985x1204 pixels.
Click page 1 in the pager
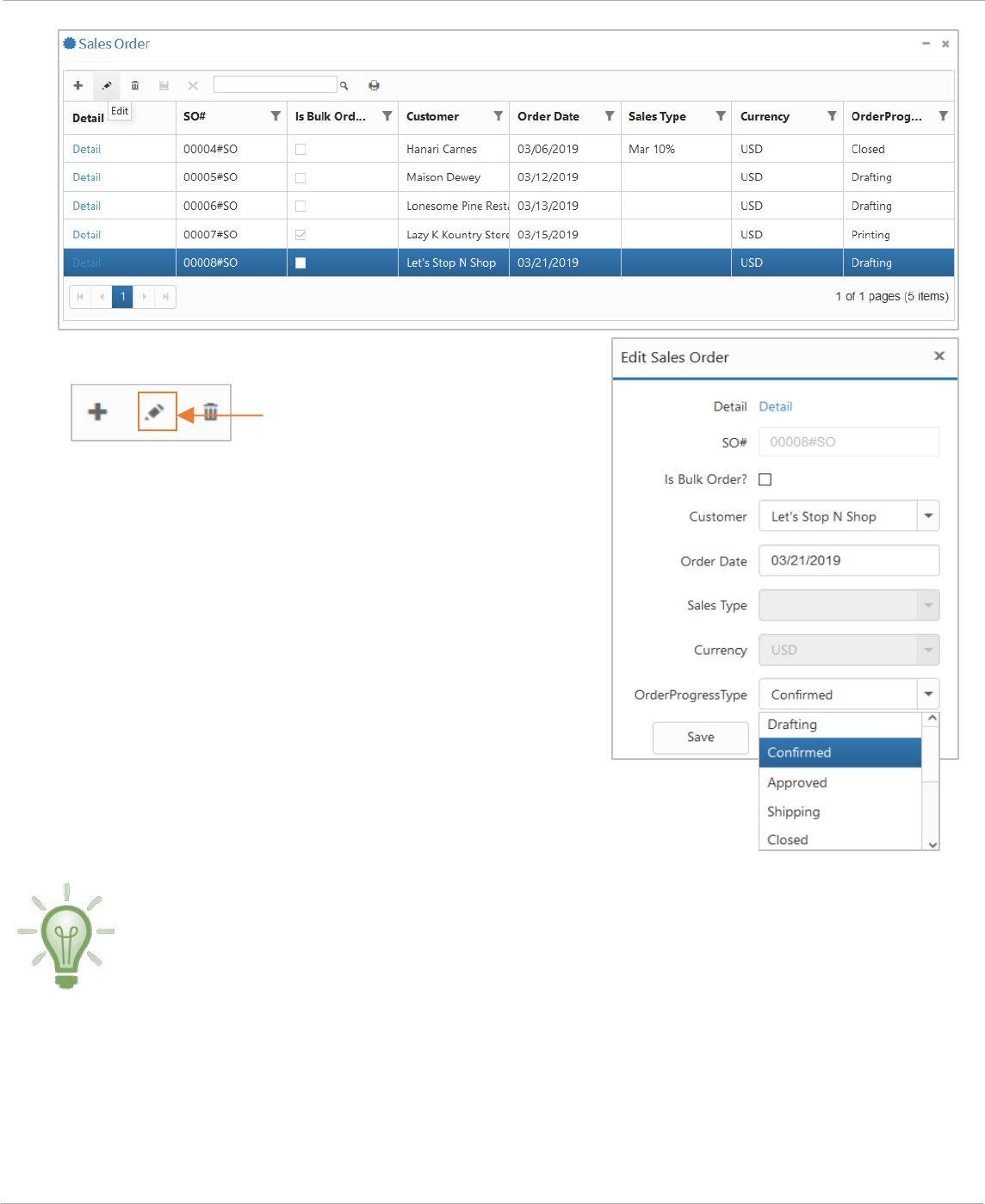click(122, 297)
